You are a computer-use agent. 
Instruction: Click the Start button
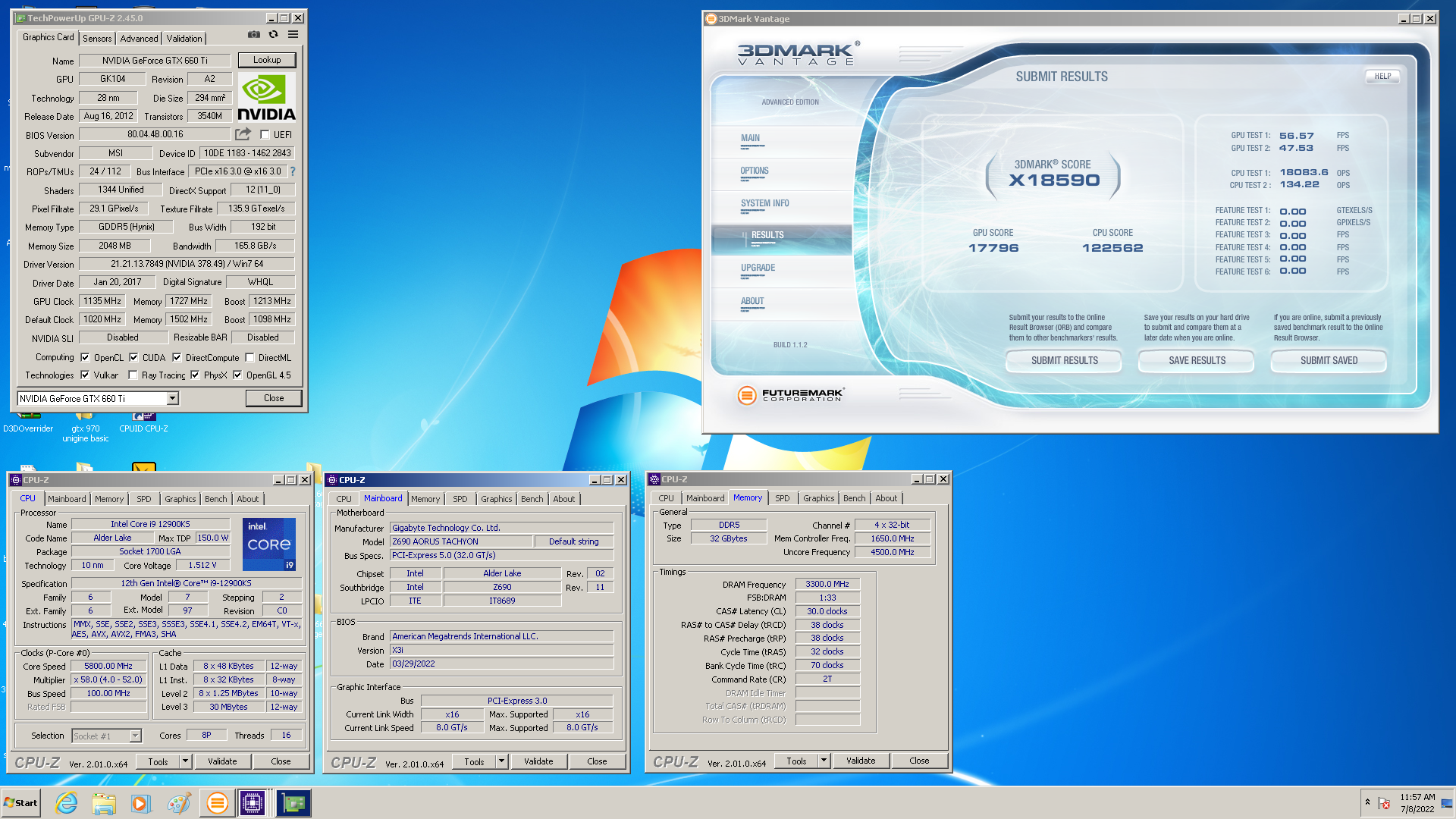coord(21,803)
